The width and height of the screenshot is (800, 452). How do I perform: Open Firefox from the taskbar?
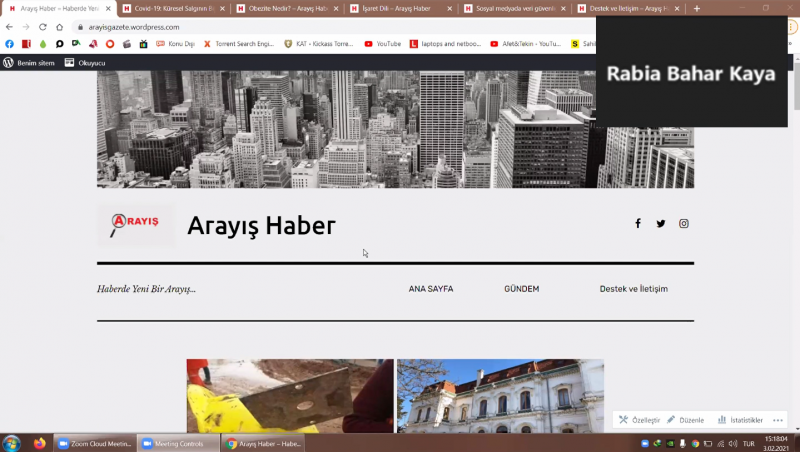click(x=40, y=443)
